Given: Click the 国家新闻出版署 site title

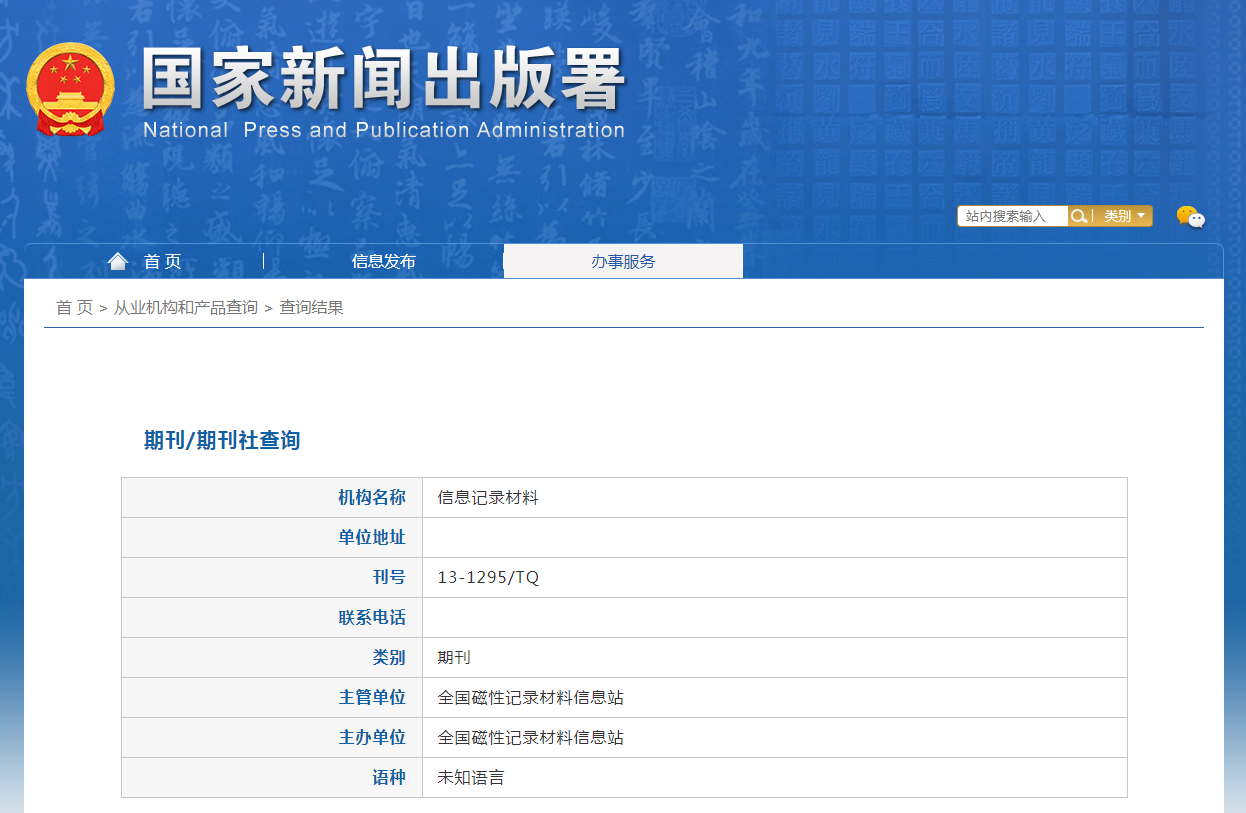Looking at the screenshot, I should 383,80.
